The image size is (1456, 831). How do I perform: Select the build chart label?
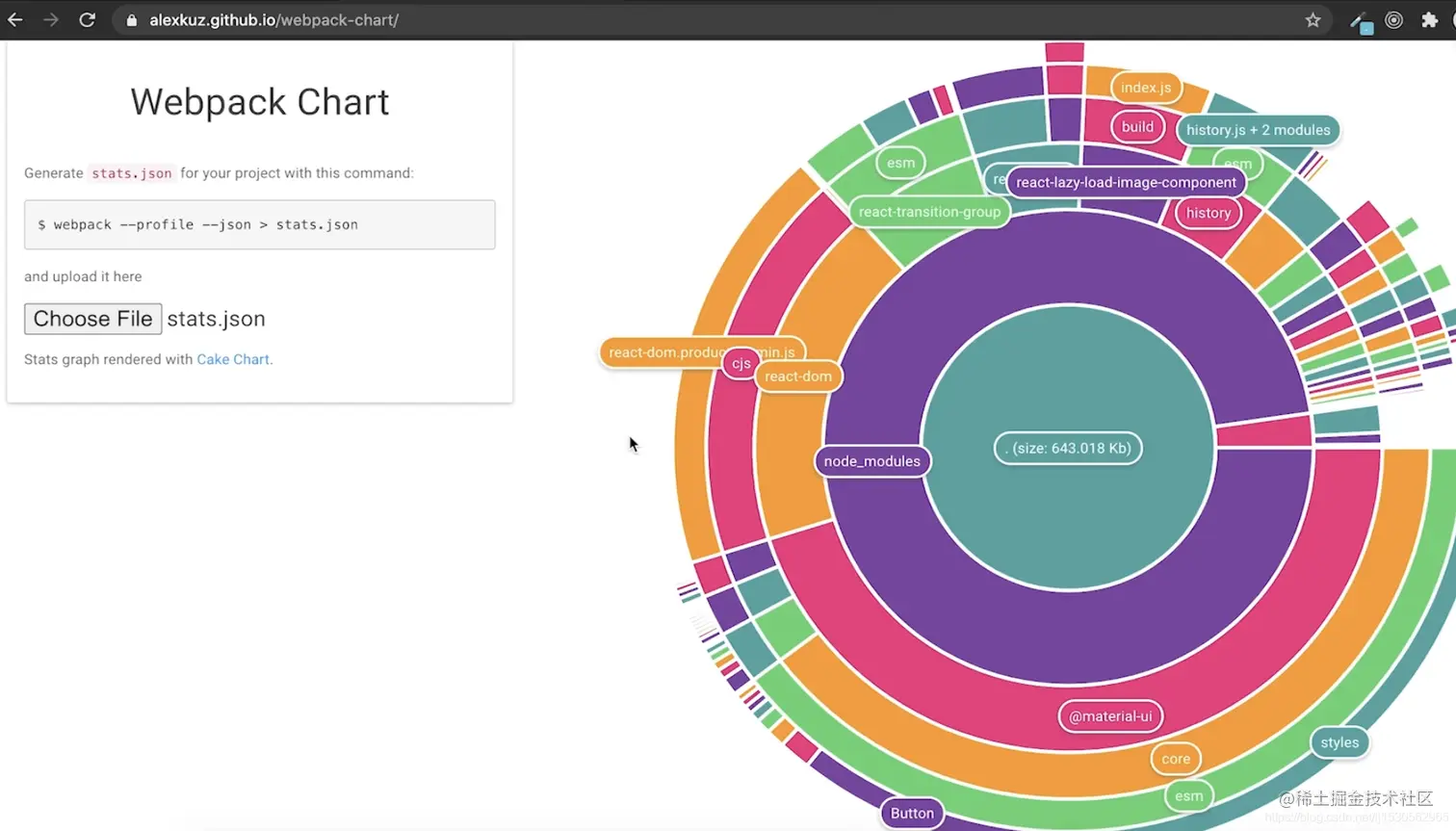pos(1137,127)
